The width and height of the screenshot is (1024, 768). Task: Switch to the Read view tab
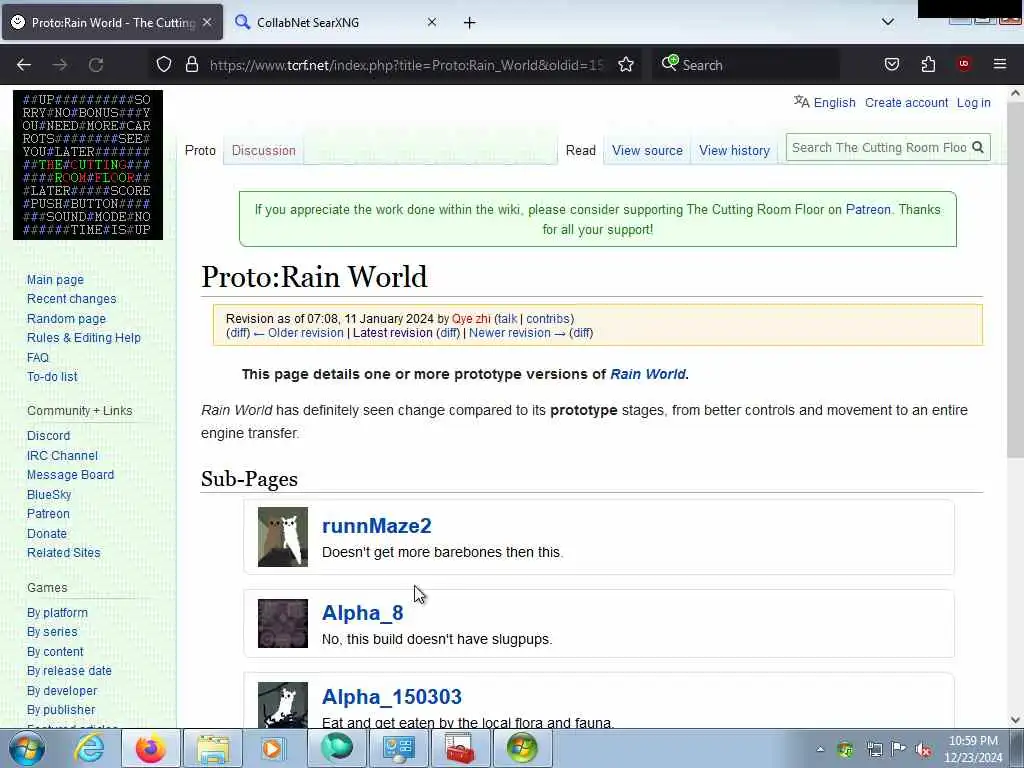[x=581, y=150]
